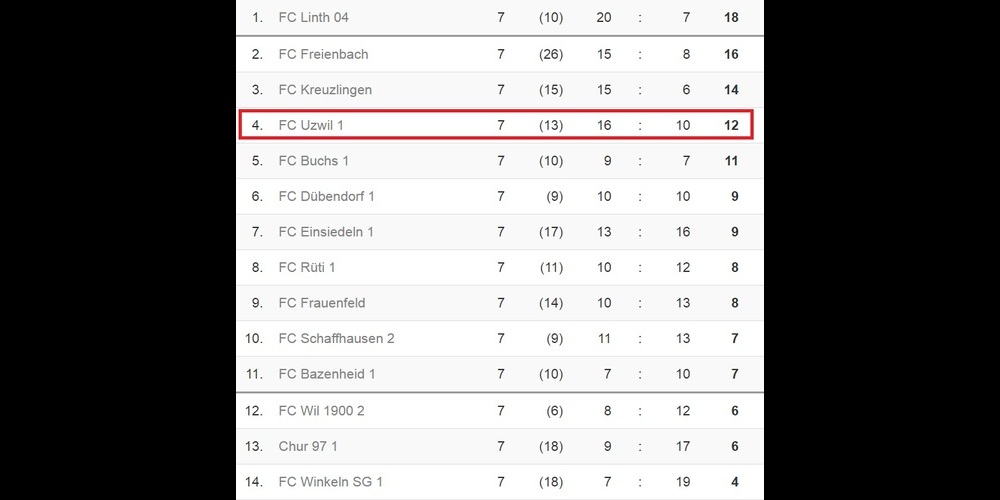The image size is (1000, 500).
Task: Click on FC Rüti 1
Action: (x=307, y=268)
